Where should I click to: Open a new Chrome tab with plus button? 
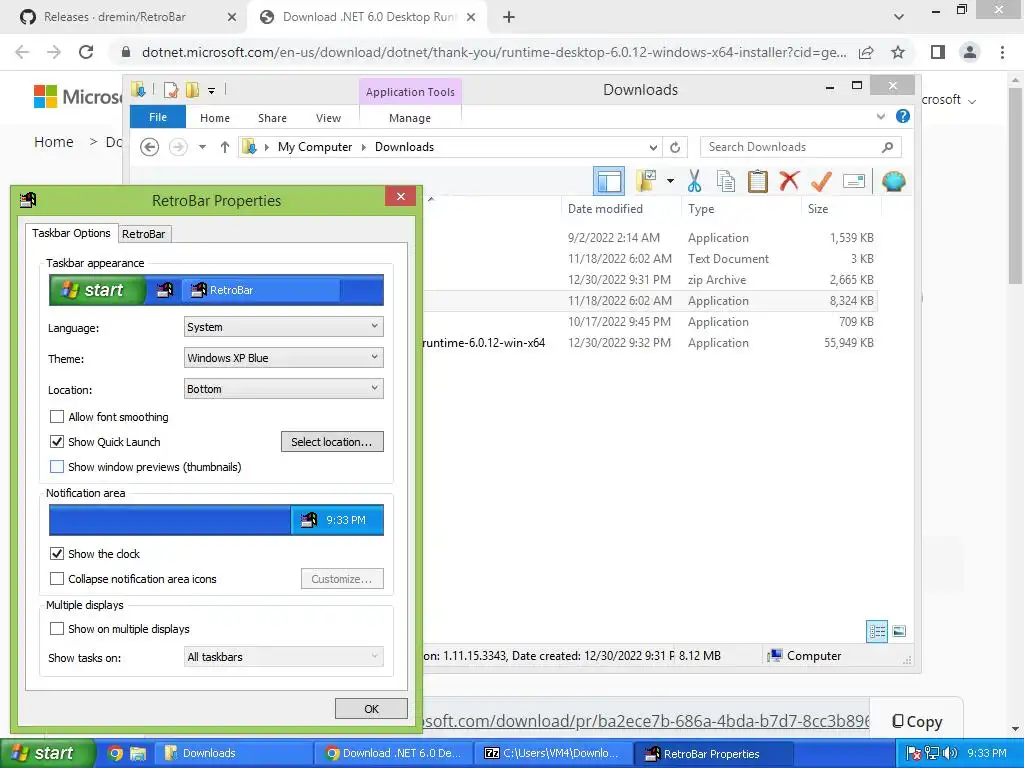click(x=509, y=17)
